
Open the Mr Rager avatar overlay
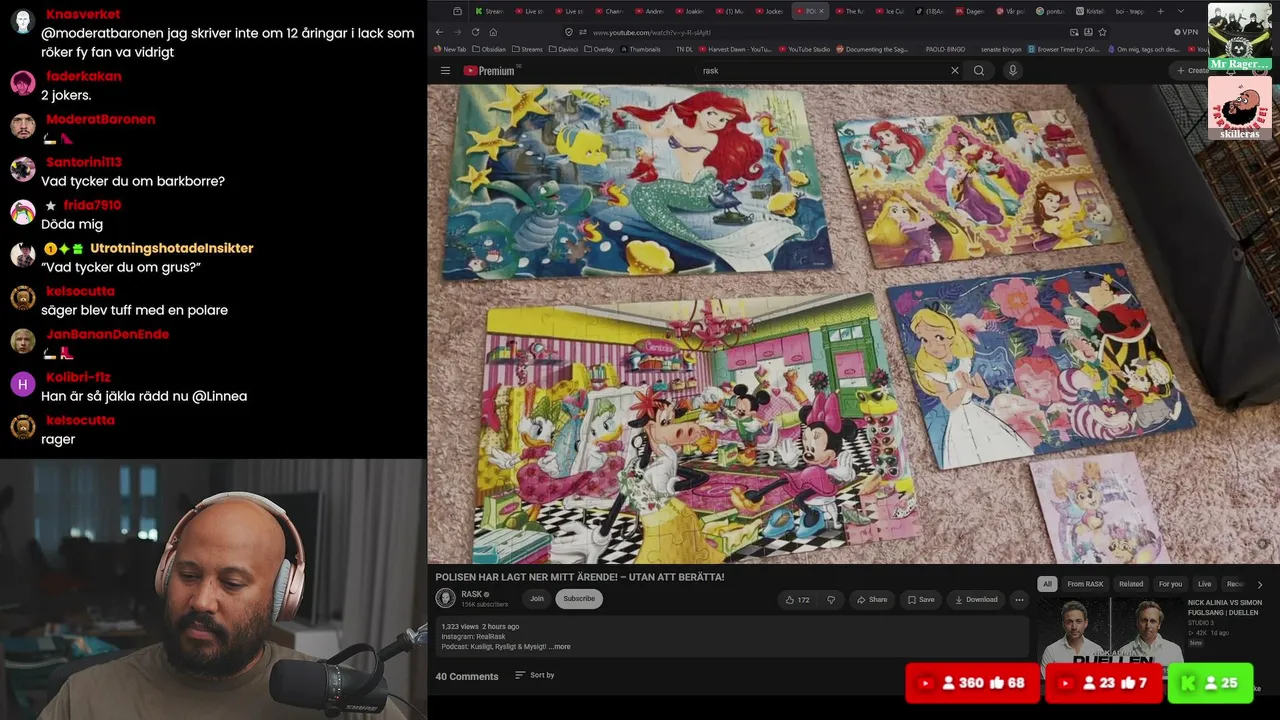click(1240, 37)
